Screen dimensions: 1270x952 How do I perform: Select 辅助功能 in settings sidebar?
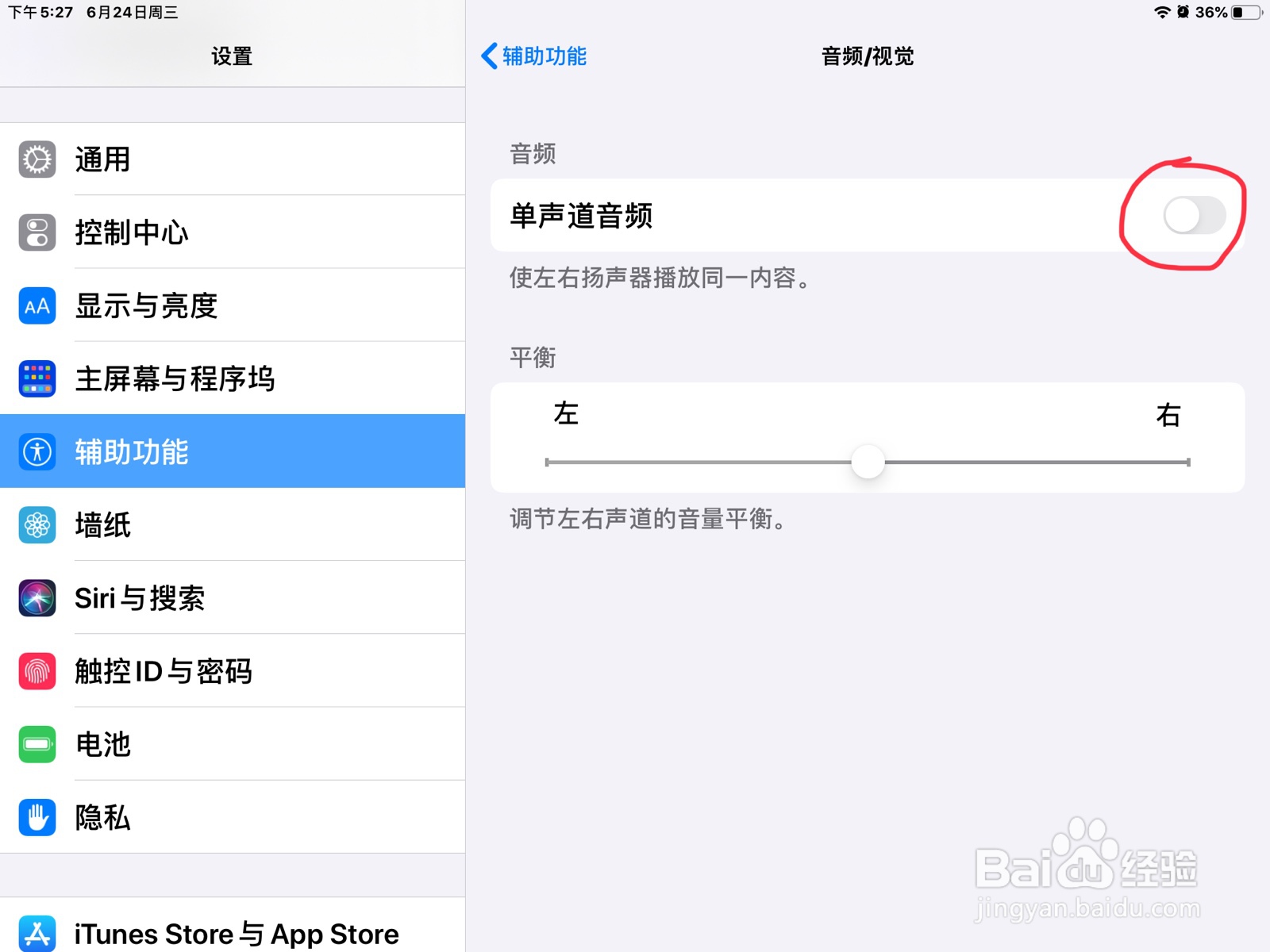[233, 451]
